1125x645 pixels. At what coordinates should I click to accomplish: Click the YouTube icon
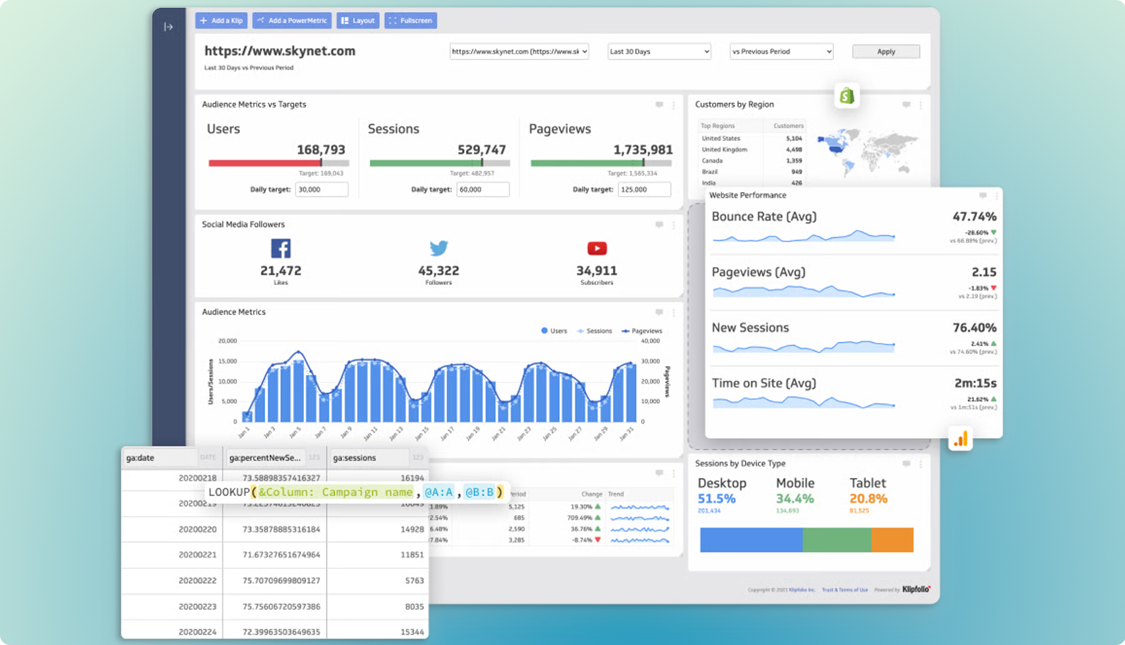(x=597, y=248)
